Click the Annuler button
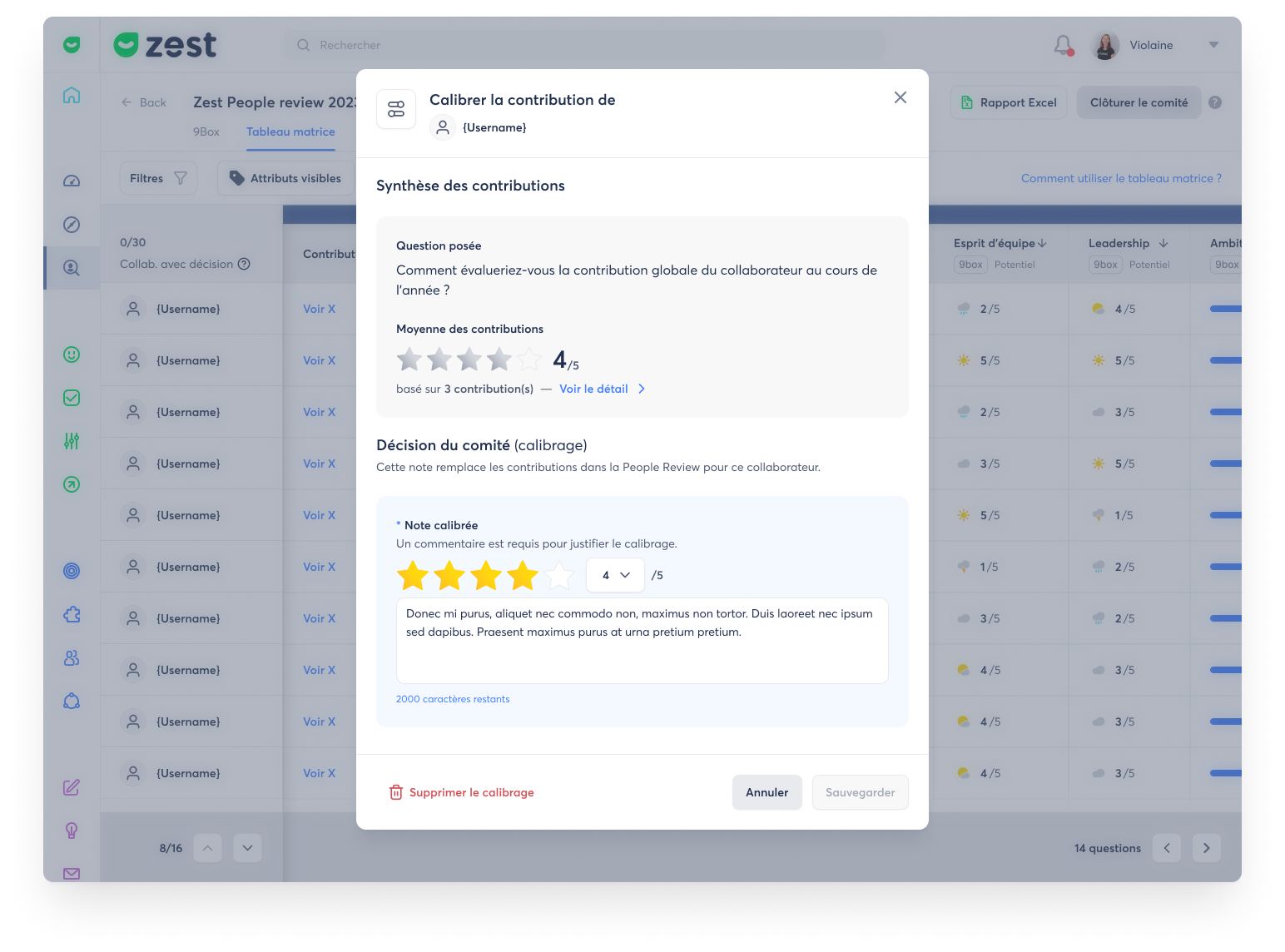1285x952 pixels. [x=767, y=792]
